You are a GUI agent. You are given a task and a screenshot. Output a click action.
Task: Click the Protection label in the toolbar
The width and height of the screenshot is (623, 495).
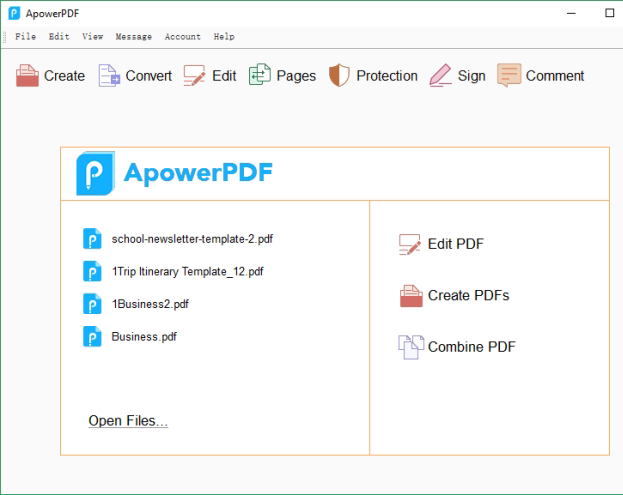(x=387, y=76)
